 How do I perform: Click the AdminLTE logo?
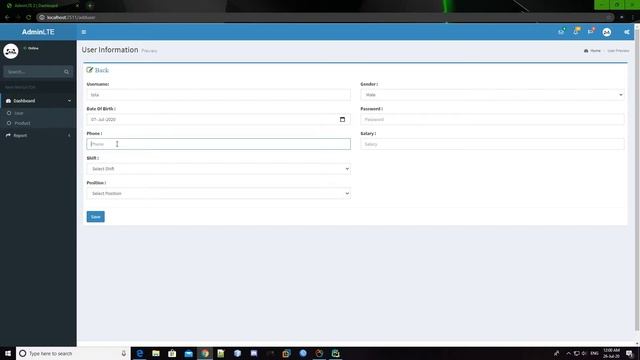tap(38, 32)
